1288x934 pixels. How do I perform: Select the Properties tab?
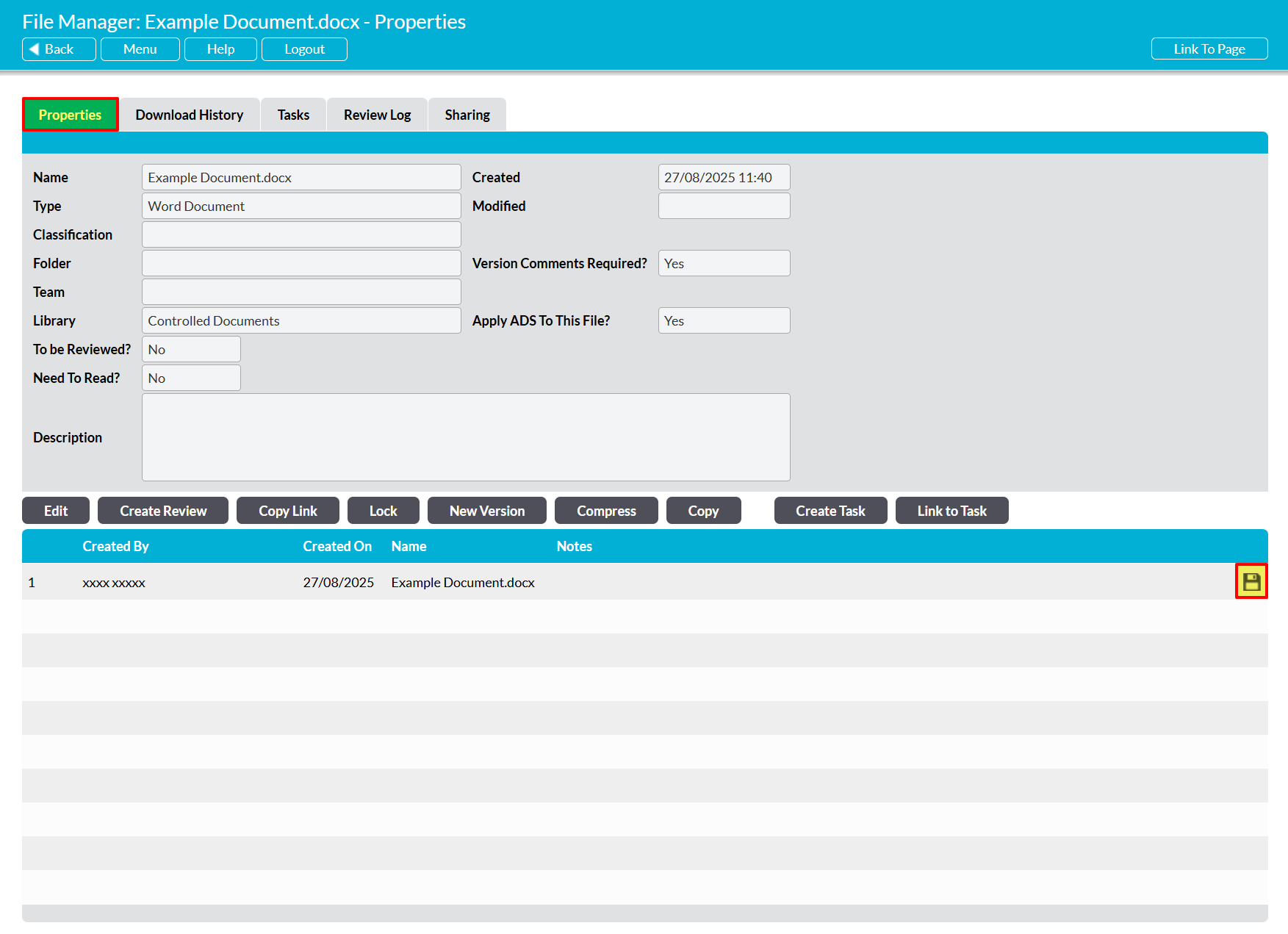[70, 115]
